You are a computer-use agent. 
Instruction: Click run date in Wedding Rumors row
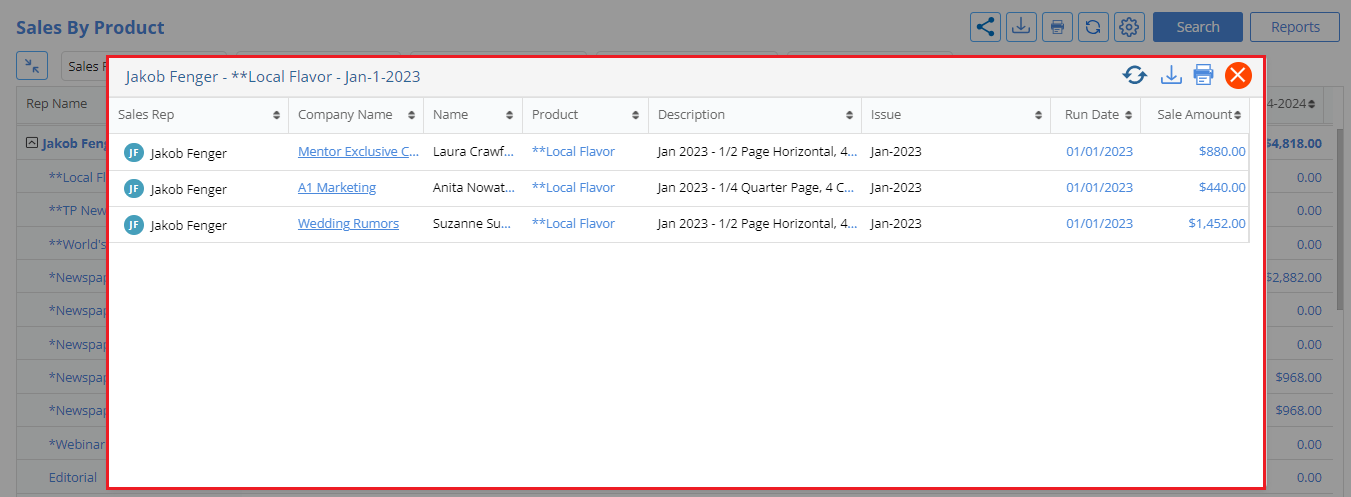click(x=1099, y=224)
